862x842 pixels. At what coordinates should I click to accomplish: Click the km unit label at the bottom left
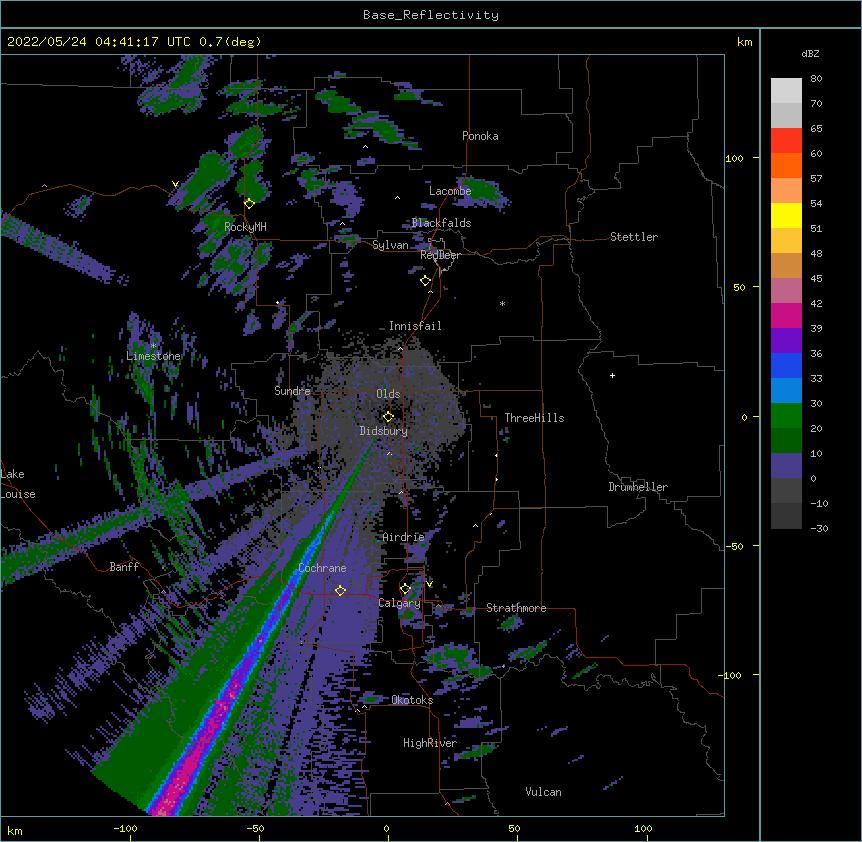tap(15, 831)
